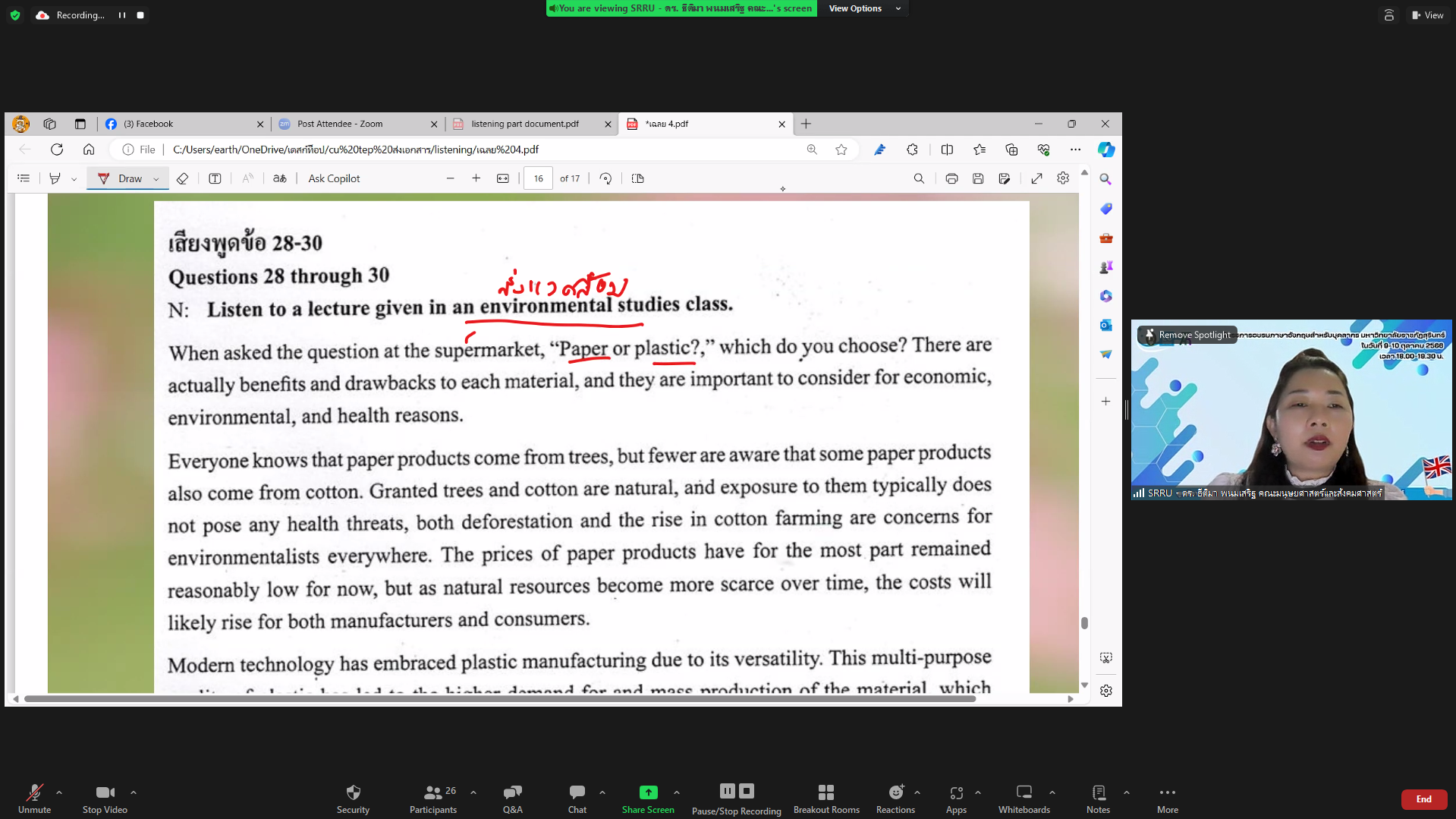The width and height of the screenshot is (1456, 819).
Task: Open the Q&A panel in Zoom
Action: pos(512,799)
